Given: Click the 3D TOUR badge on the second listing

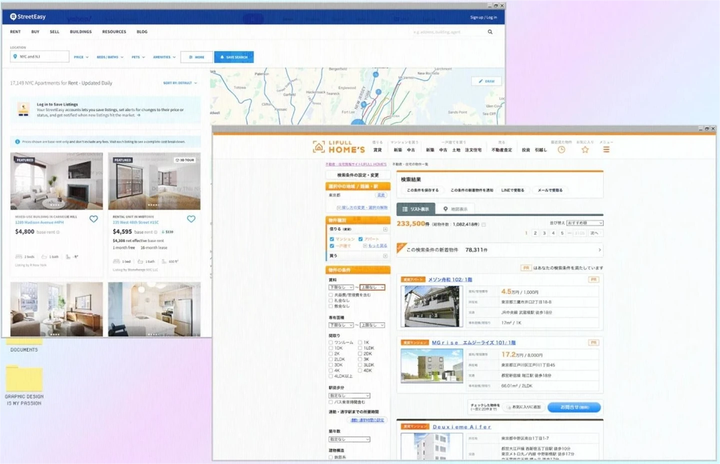Looking at the screenshot, I should click(x=185, y=160).
